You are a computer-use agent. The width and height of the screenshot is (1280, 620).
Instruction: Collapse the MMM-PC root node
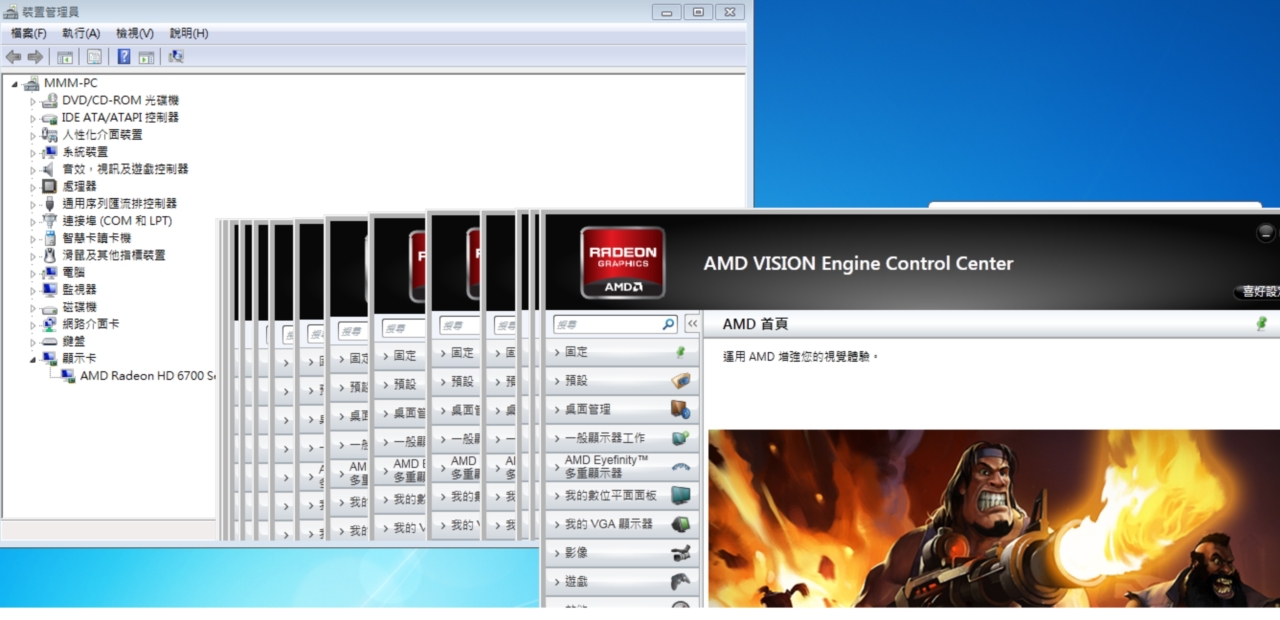(x=15, y=84)
